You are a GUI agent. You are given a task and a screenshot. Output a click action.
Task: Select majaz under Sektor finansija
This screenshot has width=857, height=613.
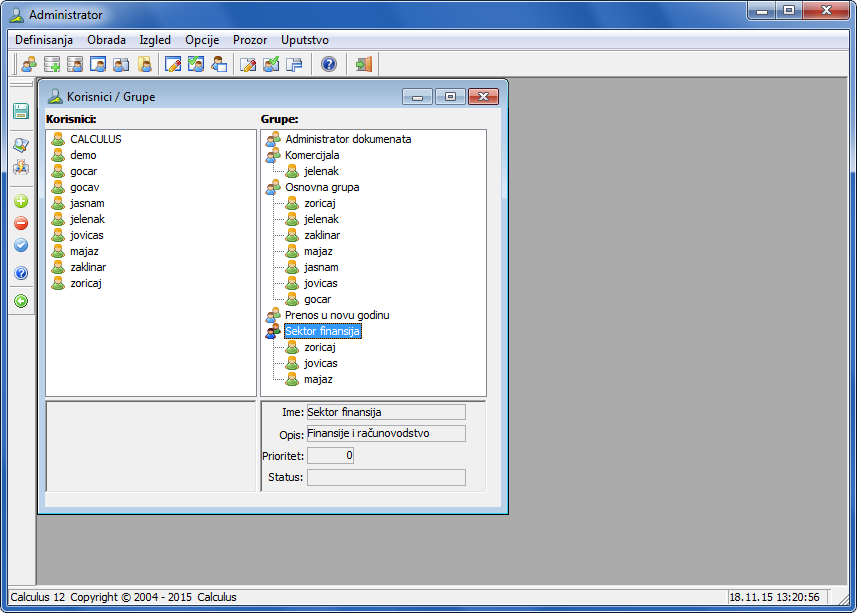[318, 379]
